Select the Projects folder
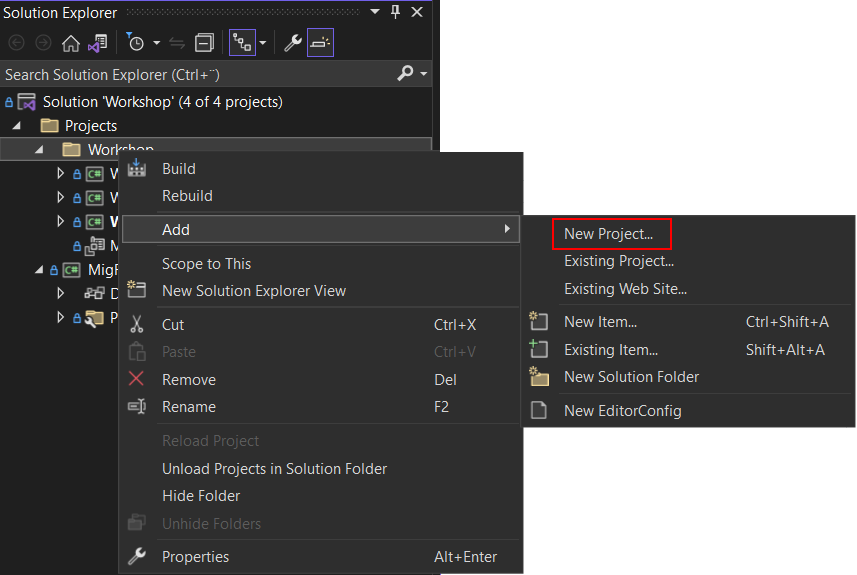Screen dimensions: 857x575 click(91, 126)
